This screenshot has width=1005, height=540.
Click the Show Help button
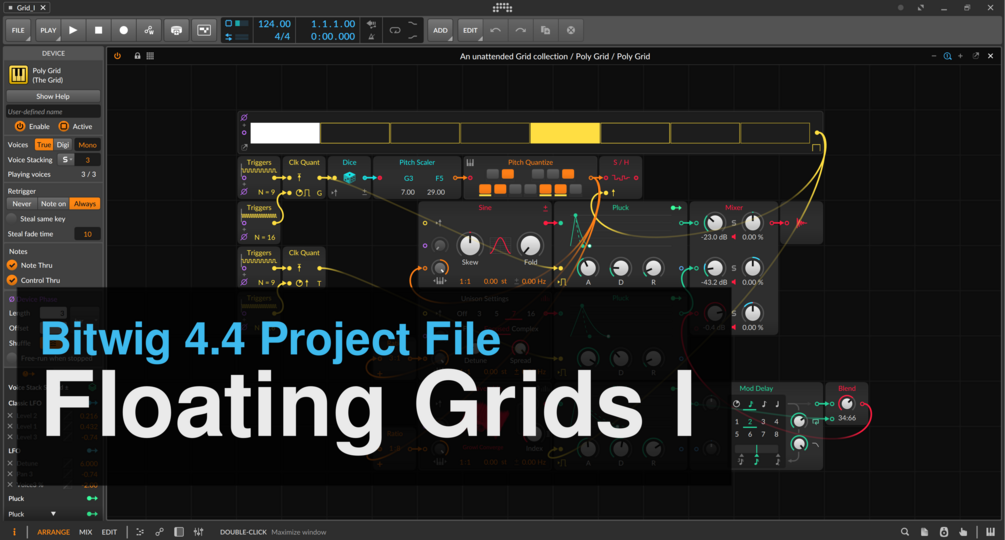(x=53, y=96)
